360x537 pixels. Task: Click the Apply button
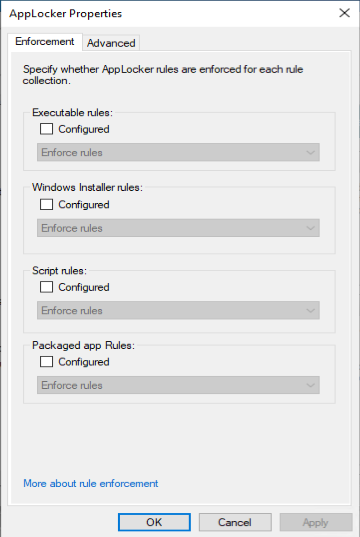point(316,522)
